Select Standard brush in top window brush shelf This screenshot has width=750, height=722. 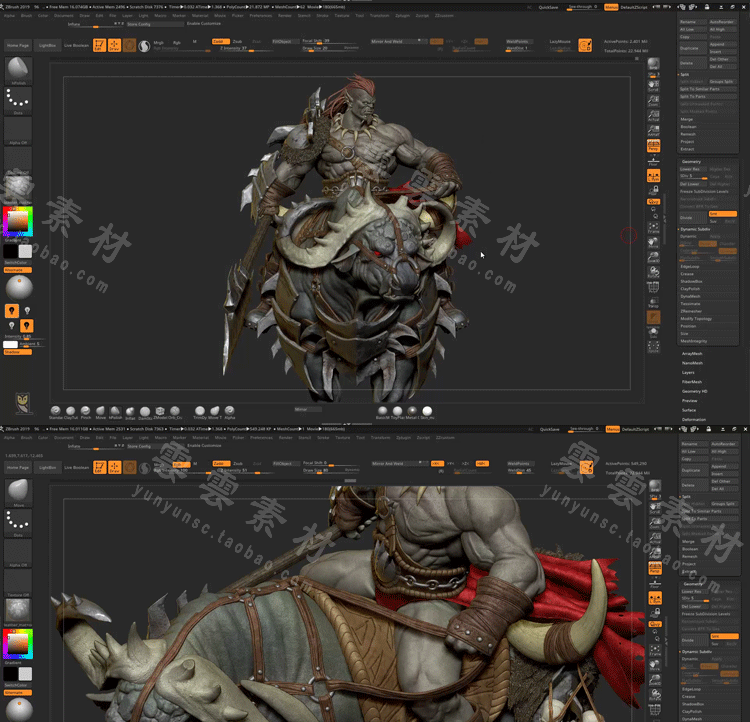click(x=55, y=411)
